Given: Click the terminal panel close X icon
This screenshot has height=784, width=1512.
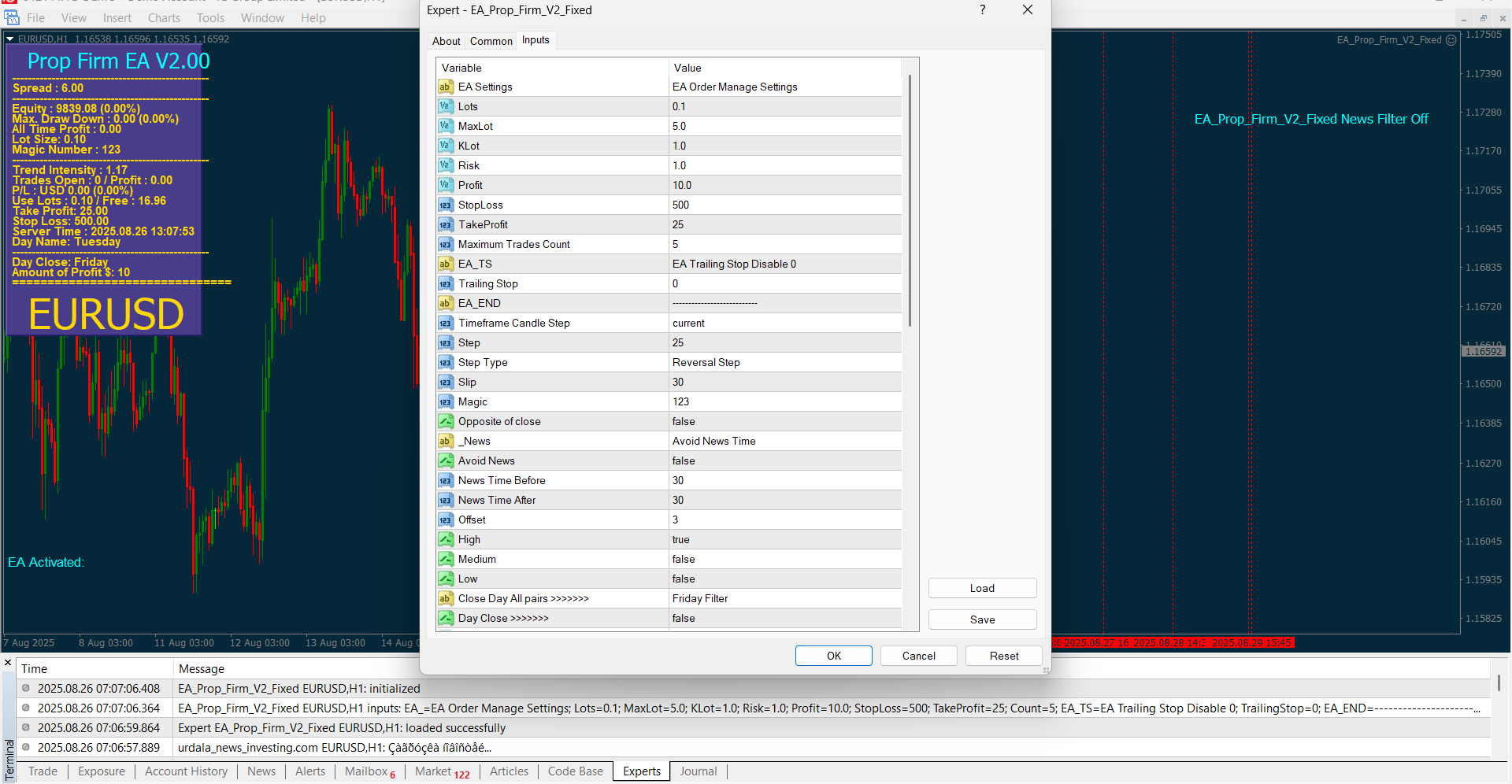Looking at the screenshot, I should (x=8, y=663).
